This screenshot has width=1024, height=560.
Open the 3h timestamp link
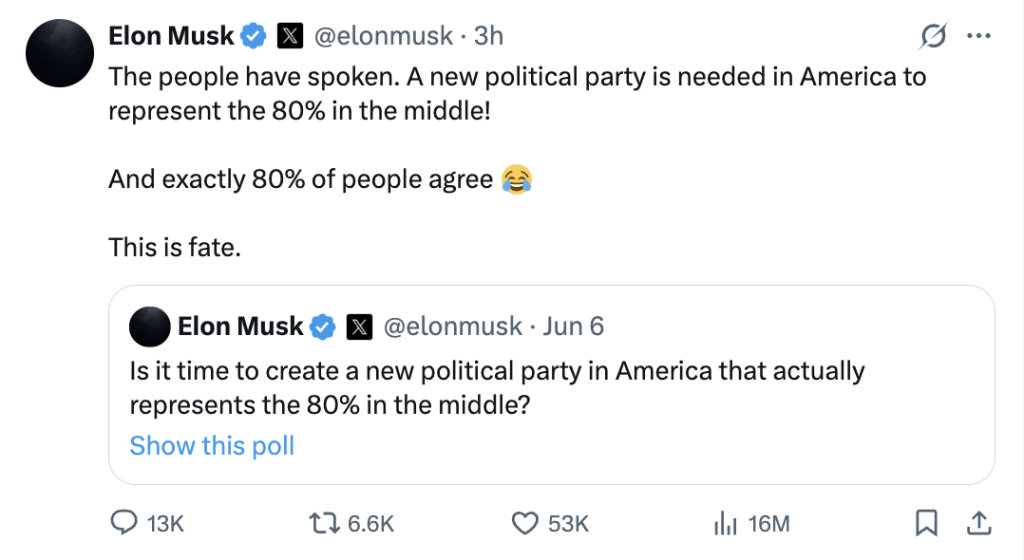click(x=489, y=37)
